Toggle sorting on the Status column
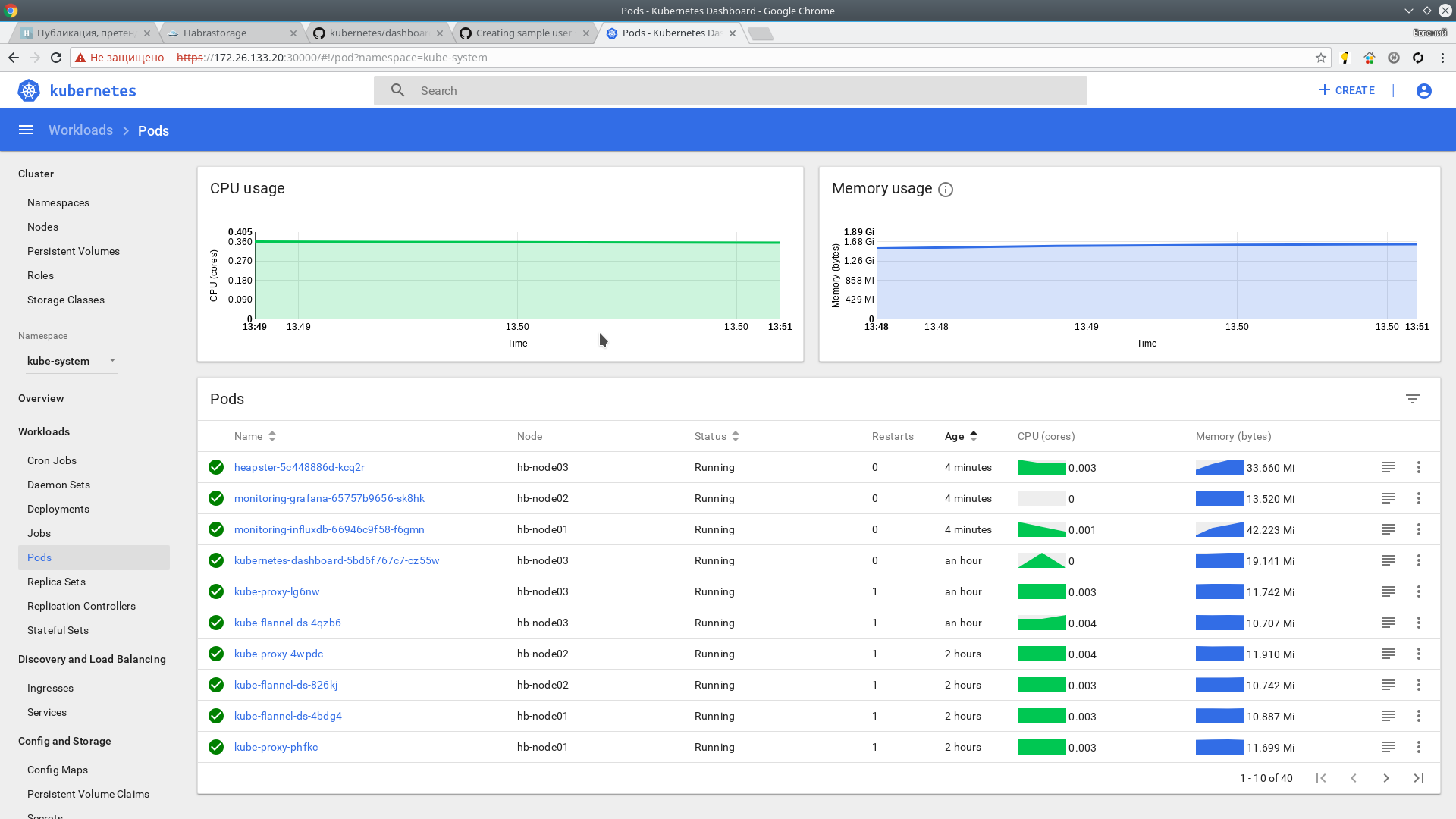 point(734,436)
